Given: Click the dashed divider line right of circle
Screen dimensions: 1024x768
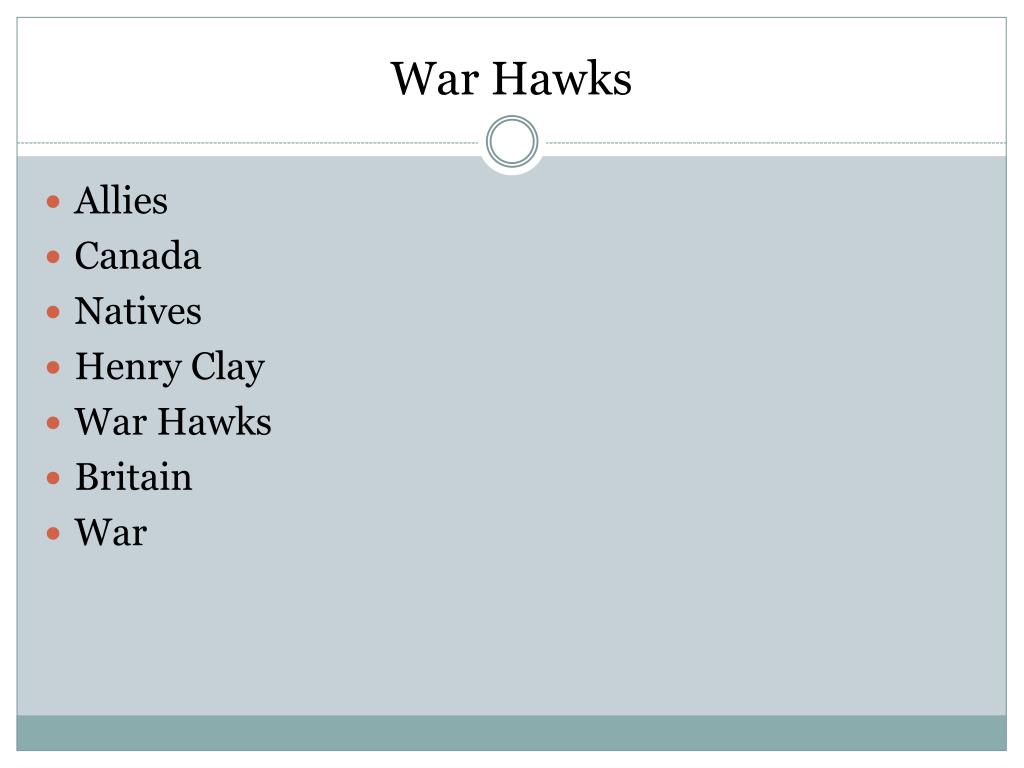Looking at the screenshot, I should click(x=776, y=142).
